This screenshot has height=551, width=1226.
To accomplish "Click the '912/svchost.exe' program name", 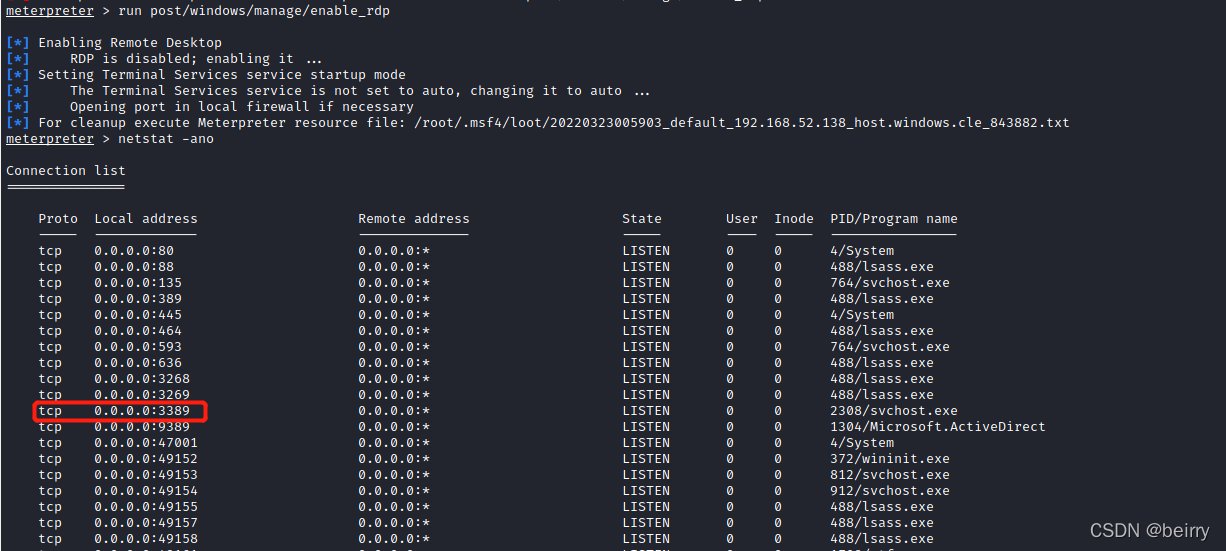I will (890, 490).
